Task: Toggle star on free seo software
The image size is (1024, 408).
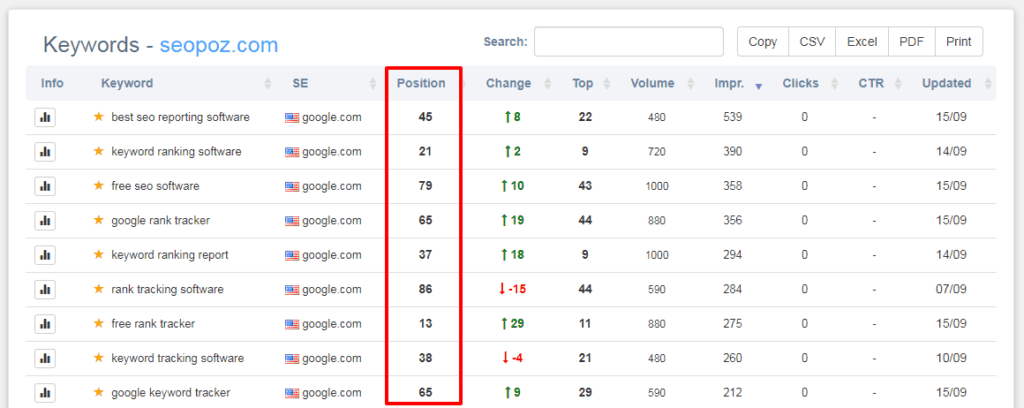Action: pyautogui.click(x=99, y=185)
